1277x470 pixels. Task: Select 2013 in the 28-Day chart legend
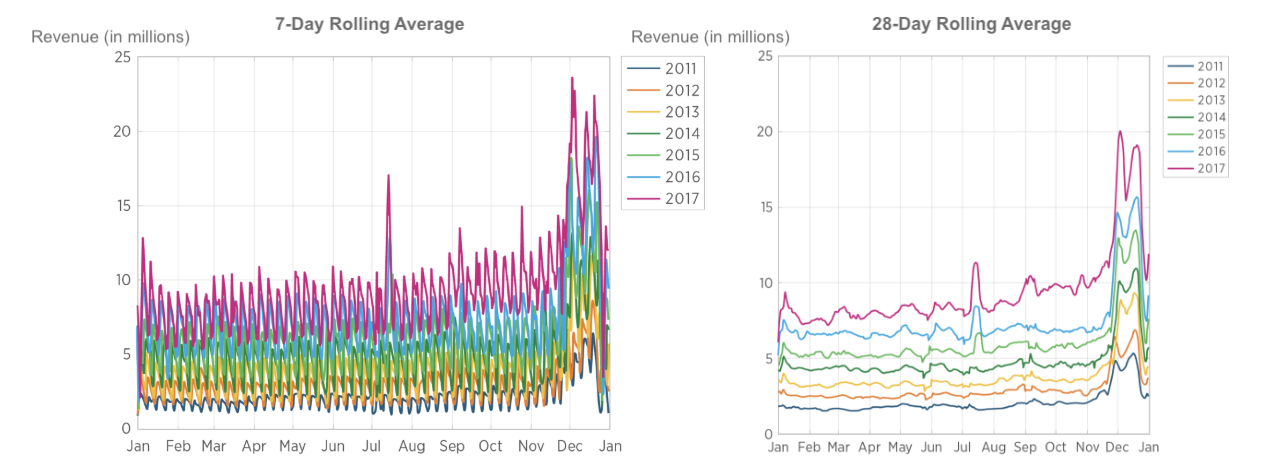[1197, 100]
